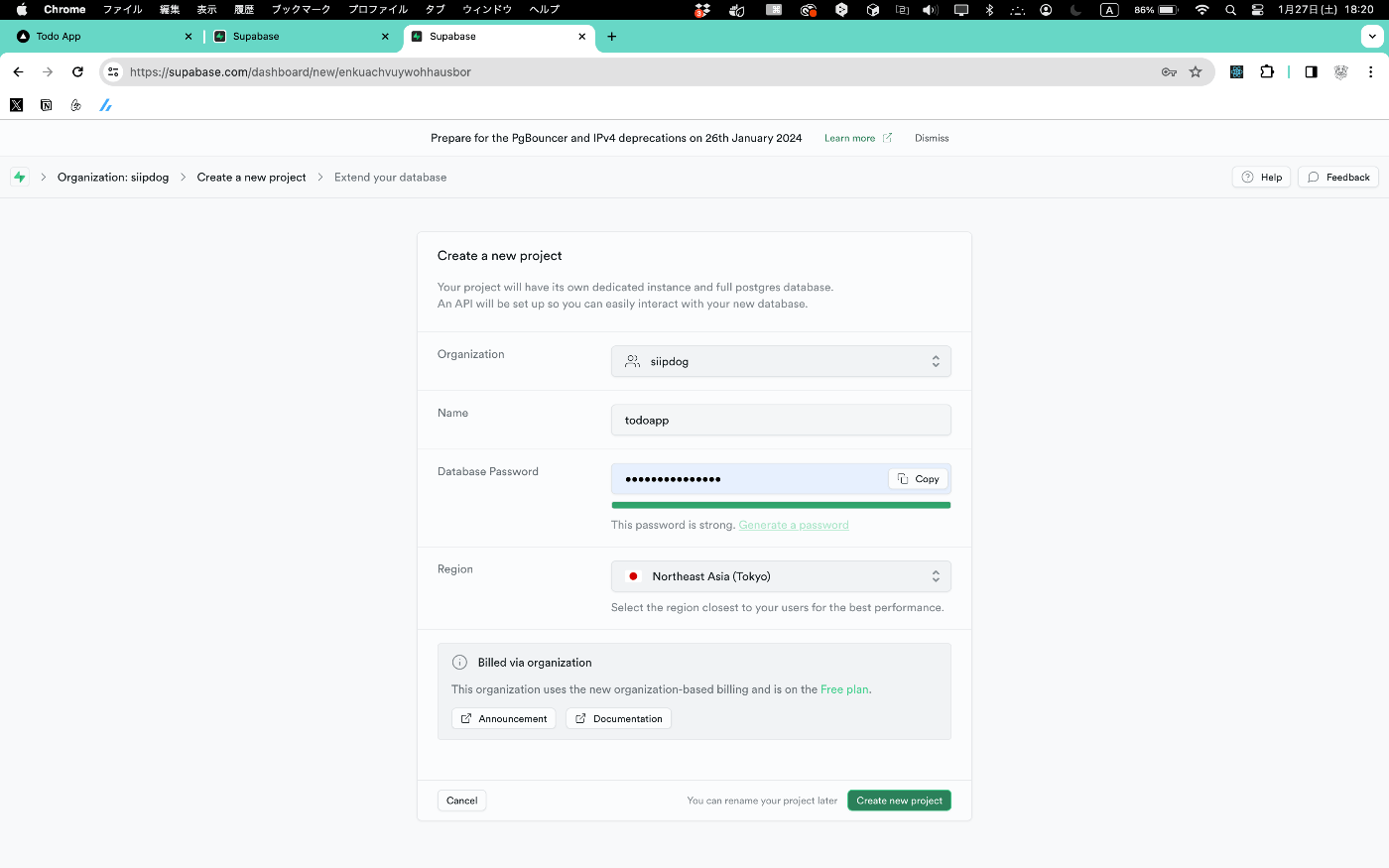The height and width of the screenshot is (868, 1389).
Task: Click Learn more about deprecations
Action: (858, 138)
